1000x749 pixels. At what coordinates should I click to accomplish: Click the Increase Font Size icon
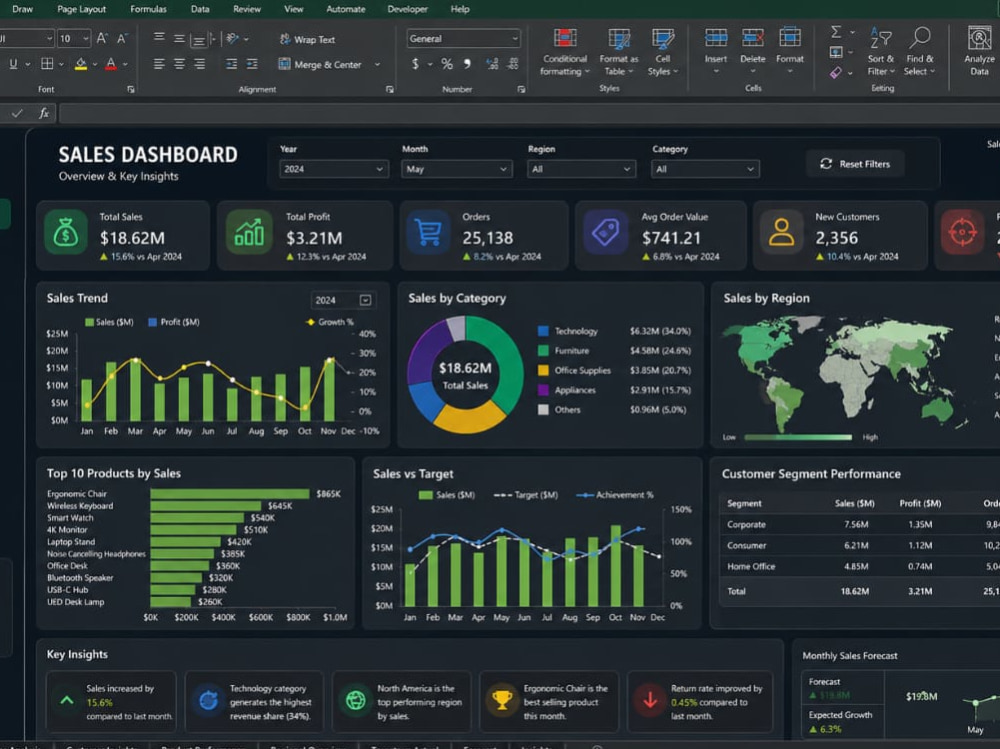(x=101, y=38)
